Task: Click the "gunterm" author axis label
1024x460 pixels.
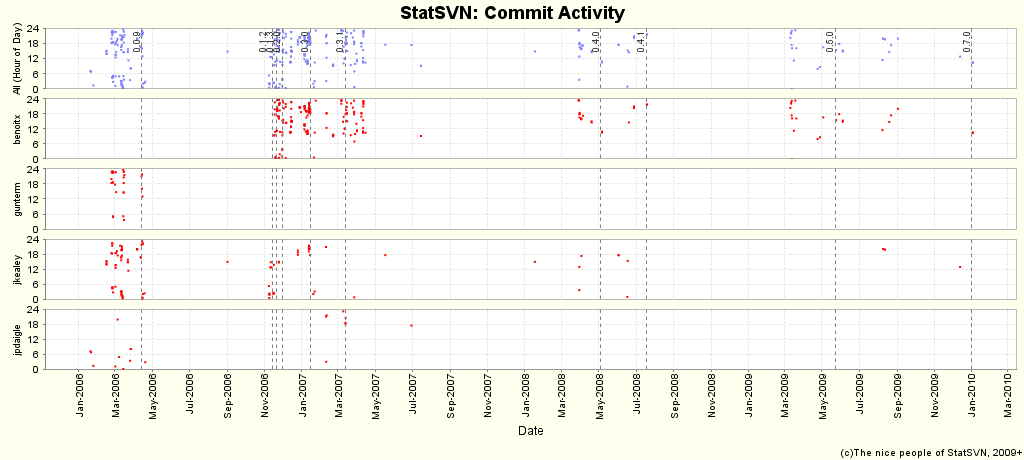Action: (x=16, y=199)
